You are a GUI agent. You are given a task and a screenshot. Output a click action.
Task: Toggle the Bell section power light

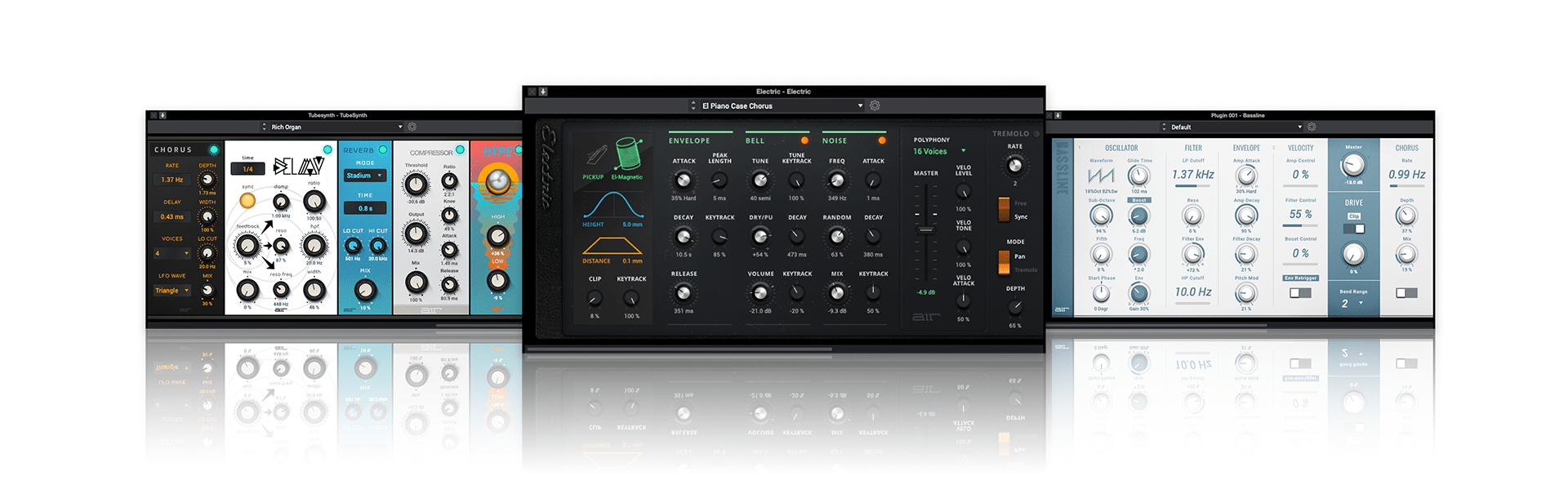[x=804, y=140]
